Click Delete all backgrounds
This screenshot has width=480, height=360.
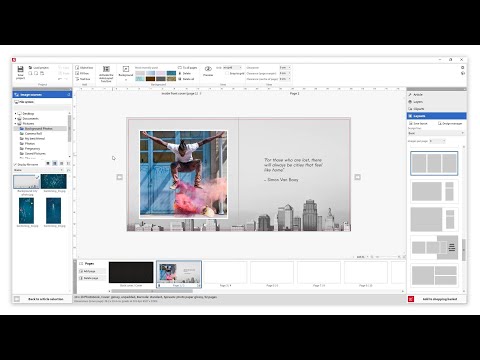[186, 79]
